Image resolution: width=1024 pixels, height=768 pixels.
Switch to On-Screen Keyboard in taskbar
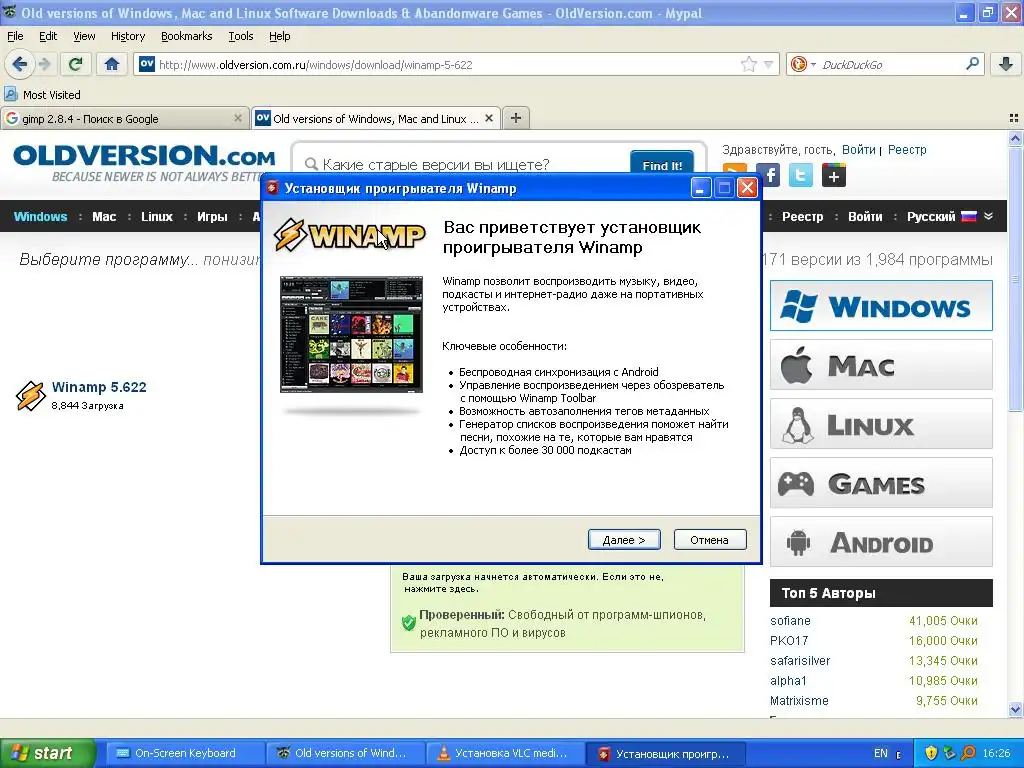[185, 753]
